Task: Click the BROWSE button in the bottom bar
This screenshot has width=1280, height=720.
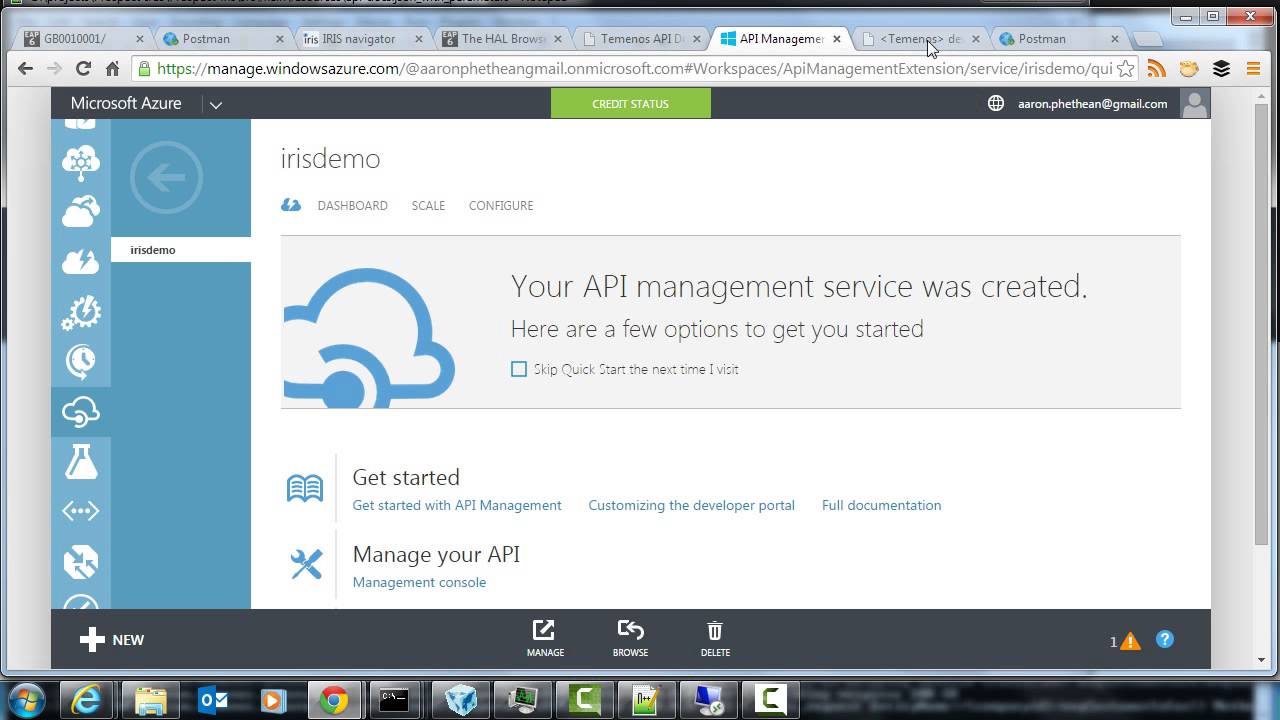Action: point(630,638)
